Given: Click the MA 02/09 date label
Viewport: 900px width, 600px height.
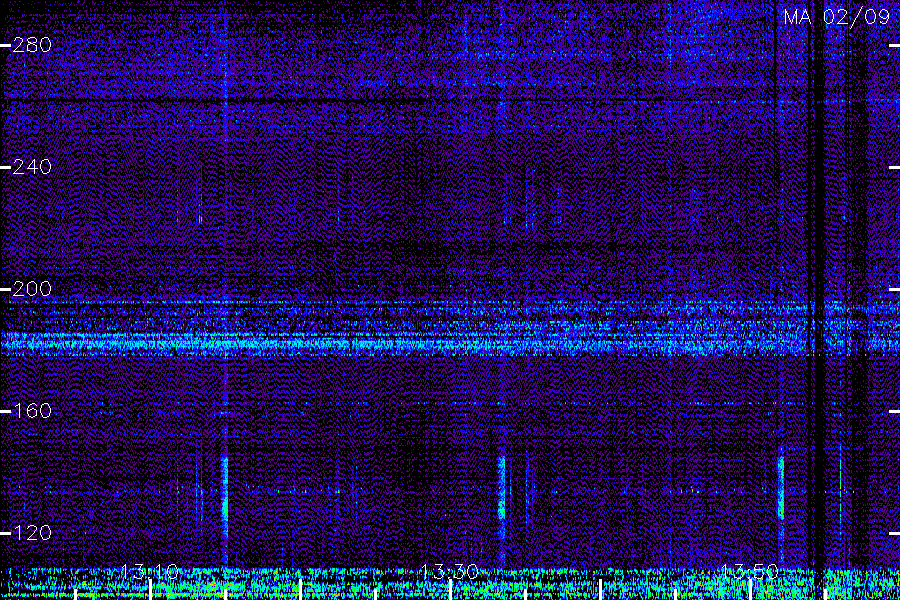Looking at the screenshot, I should (x=837, y=17).
